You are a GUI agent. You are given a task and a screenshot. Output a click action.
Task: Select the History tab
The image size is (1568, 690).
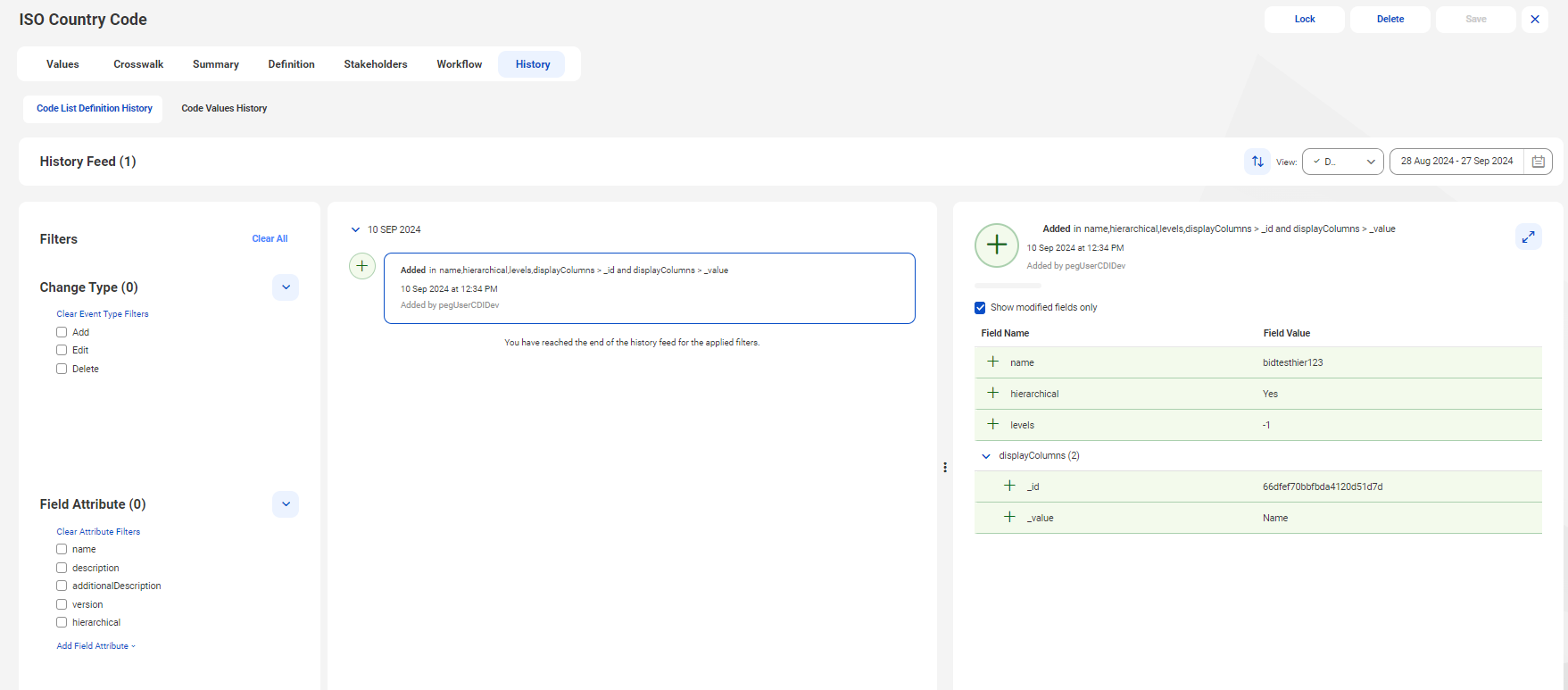pyautogui.click(x=533, y=64)
